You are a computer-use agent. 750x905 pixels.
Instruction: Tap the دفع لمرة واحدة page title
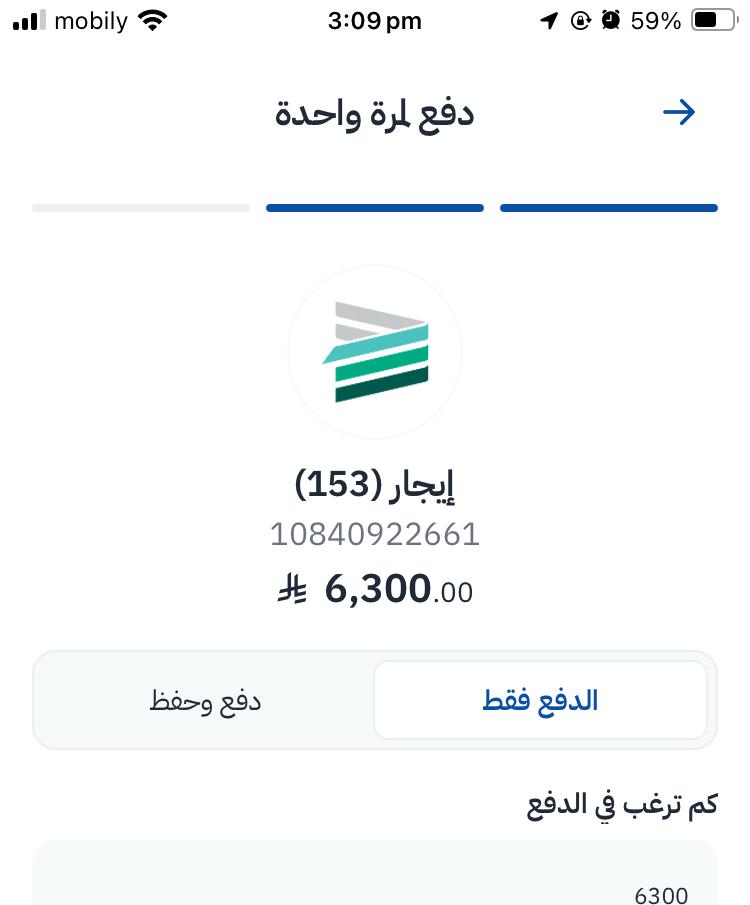tap(375, 113)
